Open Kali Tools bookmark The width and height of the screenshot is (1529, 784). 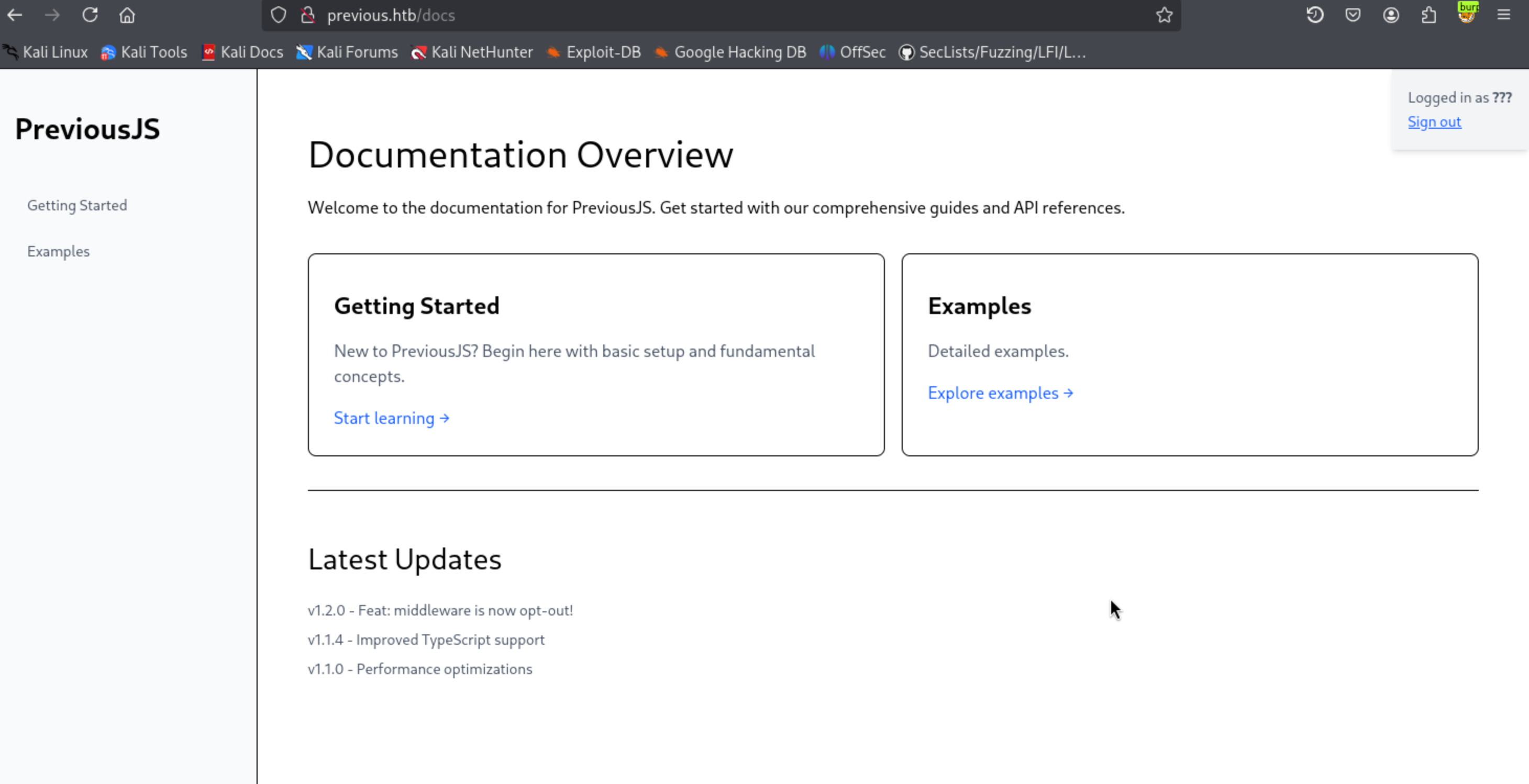pos(144,52)
